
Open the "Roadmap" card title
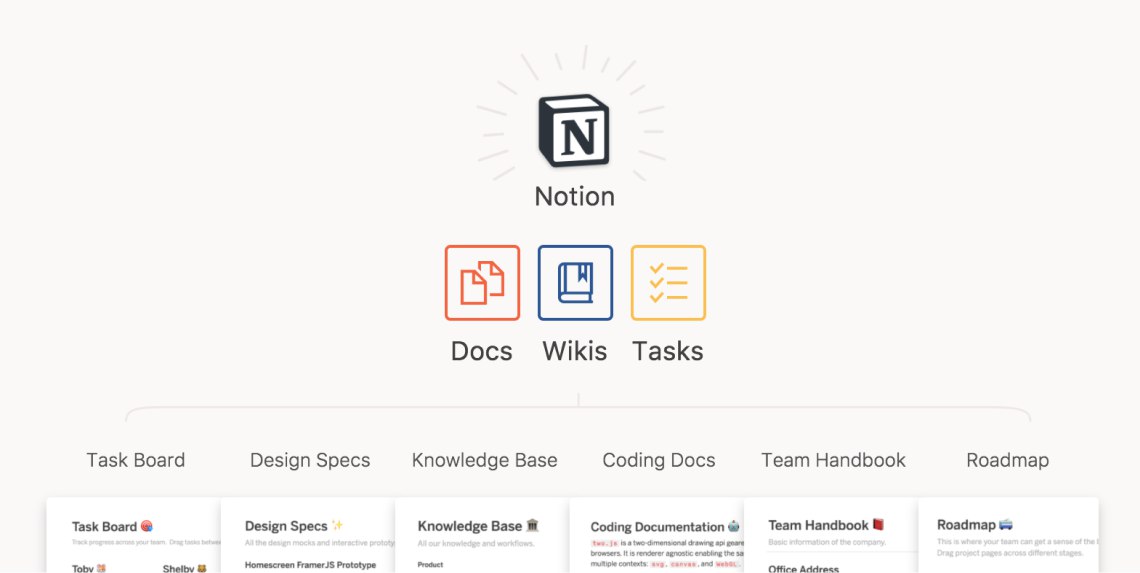966,525
